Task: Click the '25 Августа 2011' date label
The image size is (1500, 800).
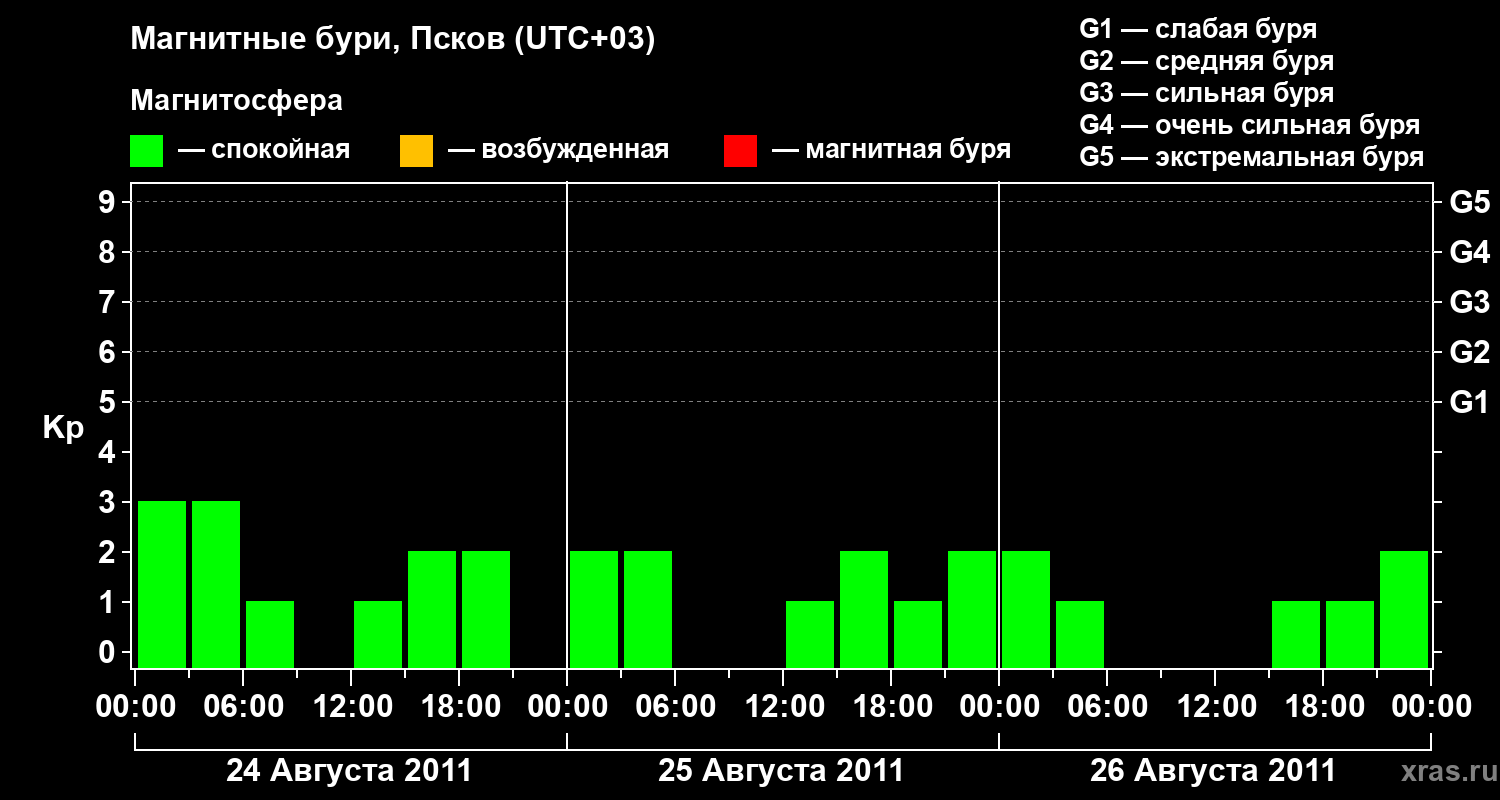Action: coord(781,771)
